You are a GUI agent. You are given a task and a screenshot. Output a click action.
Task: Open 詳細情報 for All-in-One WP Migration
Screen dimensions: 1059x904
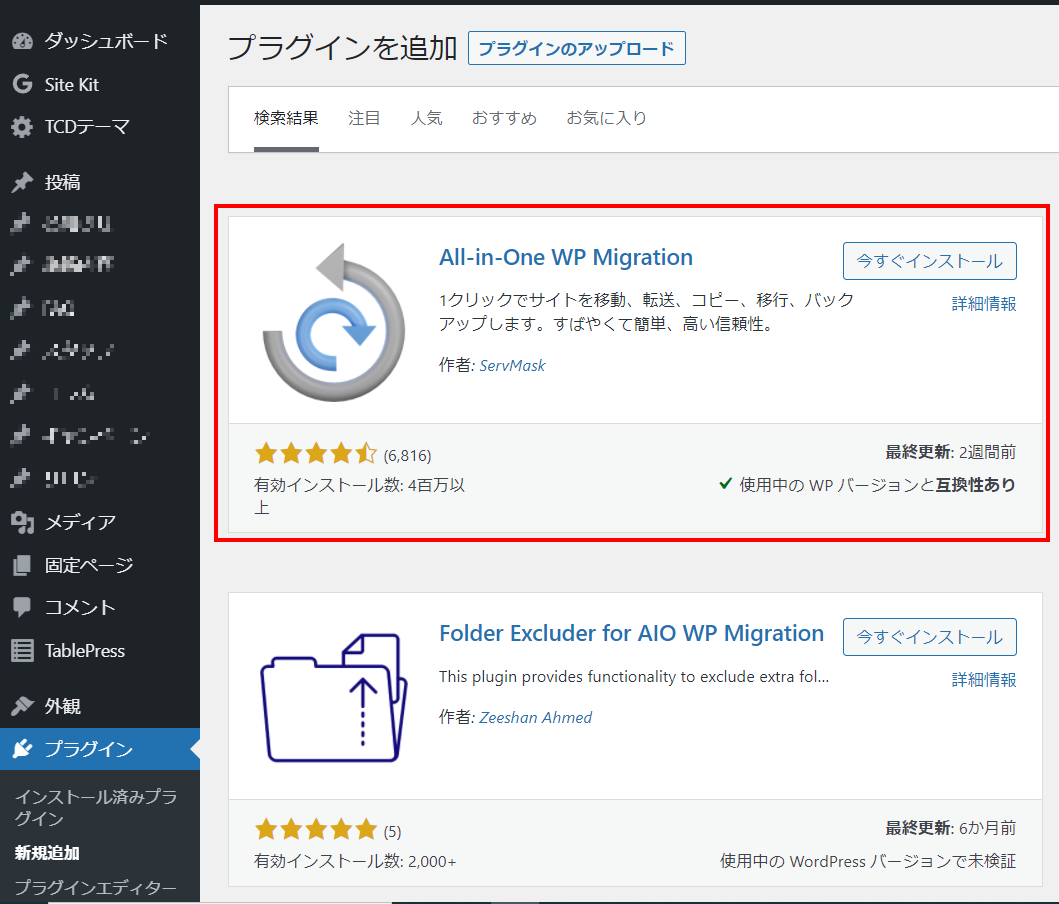[x=983, y=304]
